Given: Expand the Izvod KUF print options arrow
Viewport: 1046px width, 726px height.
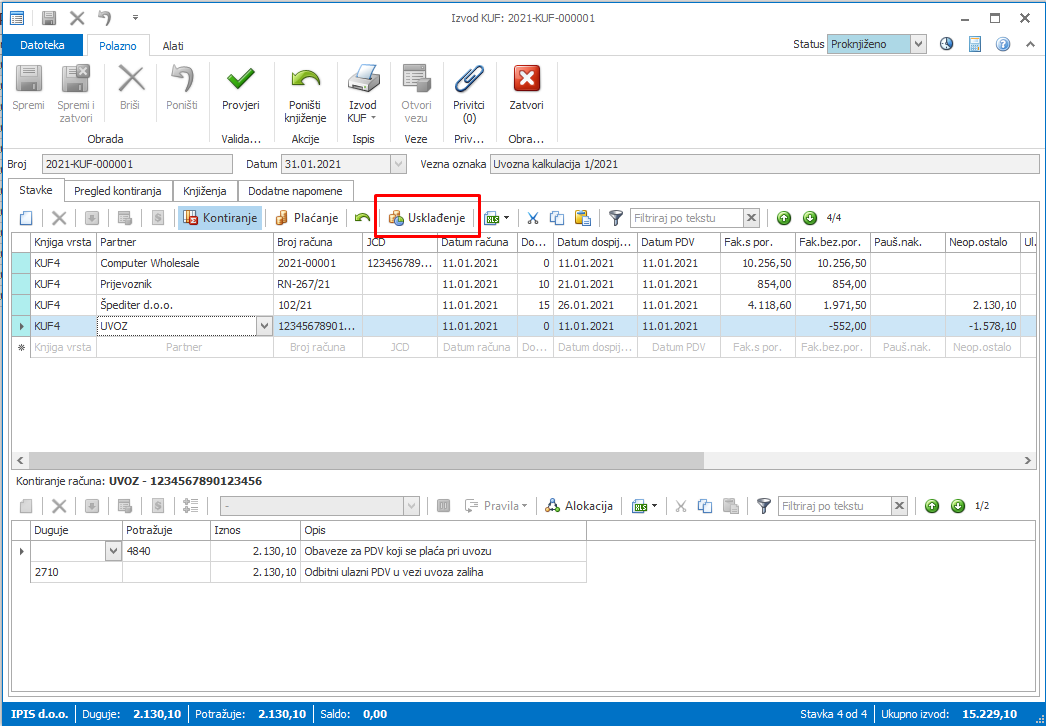Looking at the screenshot, I should click(x=374, y=118).
